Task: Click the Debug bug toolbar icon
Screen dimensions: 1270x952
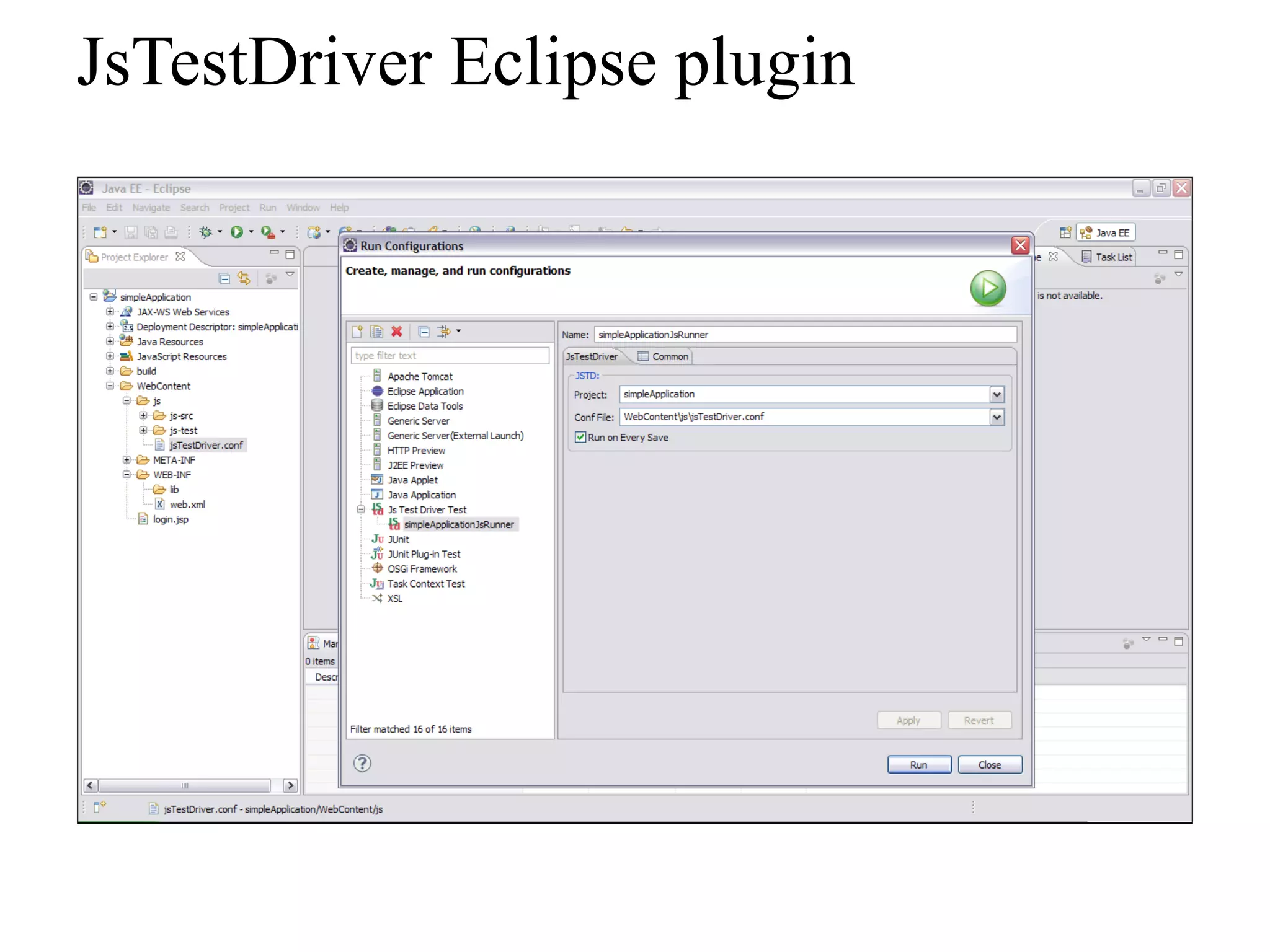Action: pyautogui.click(x=205, y=232)
